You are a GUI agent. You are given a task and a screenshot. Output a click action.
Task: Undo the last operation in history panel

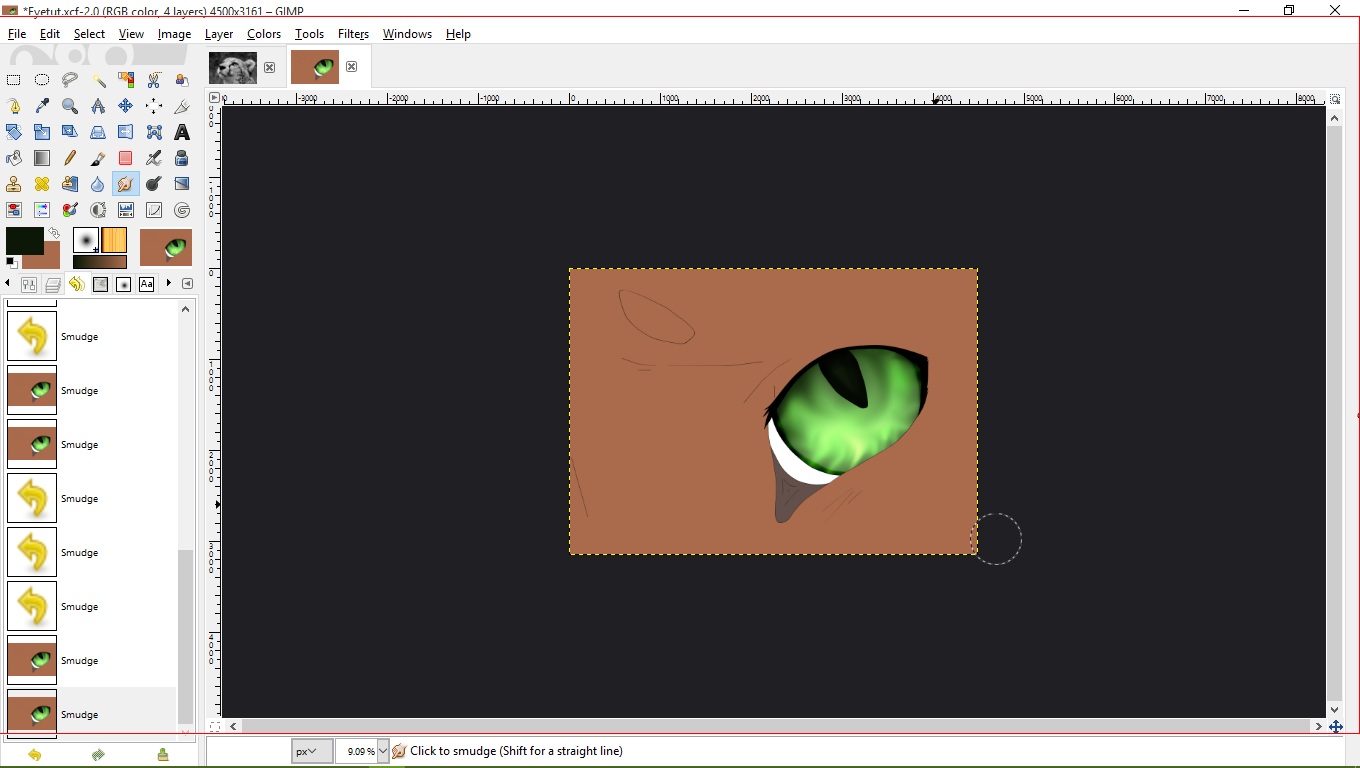tap(35, 754)
